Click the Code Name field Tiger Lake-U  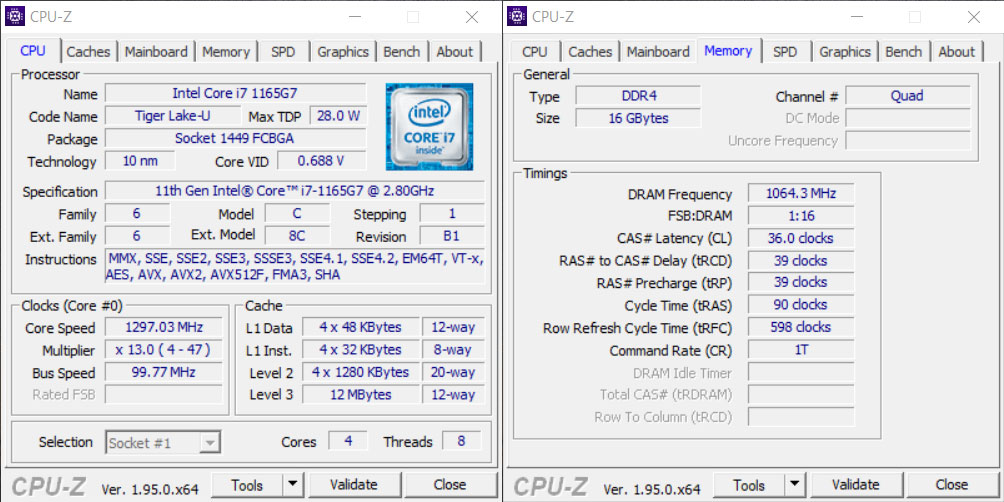(x=173, y=116)
